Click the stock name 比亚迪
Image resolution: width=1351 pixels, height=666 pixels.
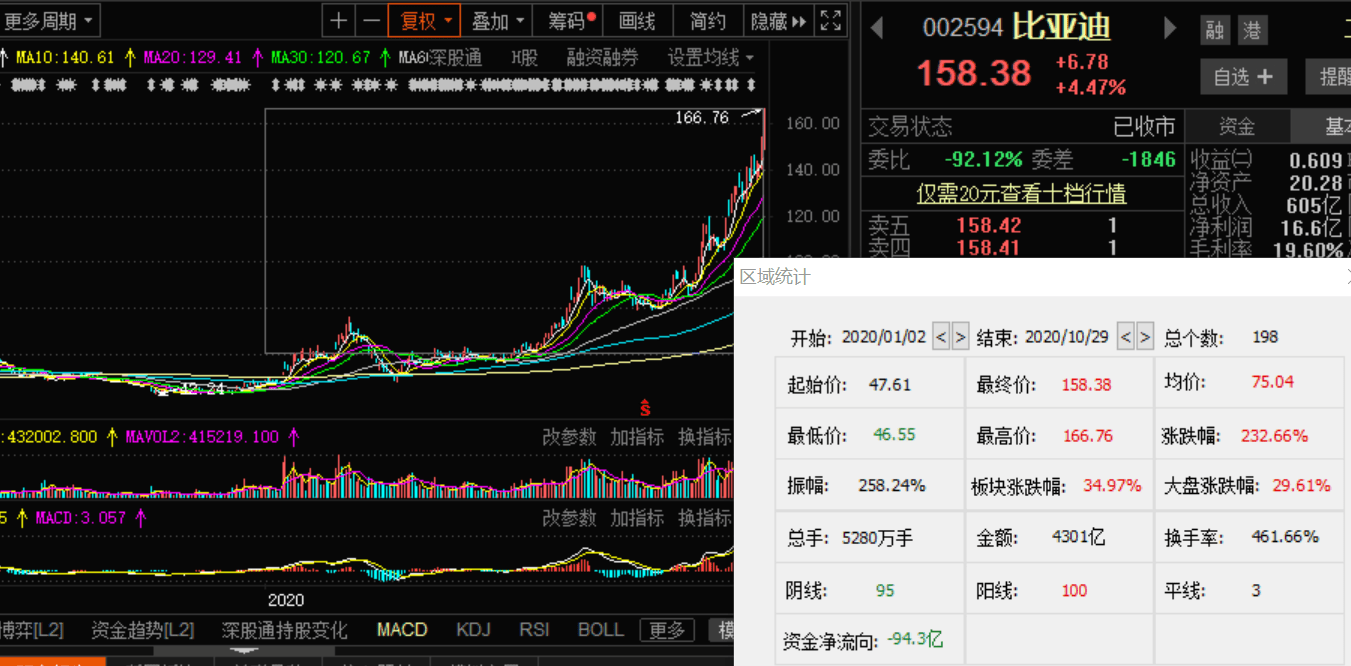(1061, 26)
